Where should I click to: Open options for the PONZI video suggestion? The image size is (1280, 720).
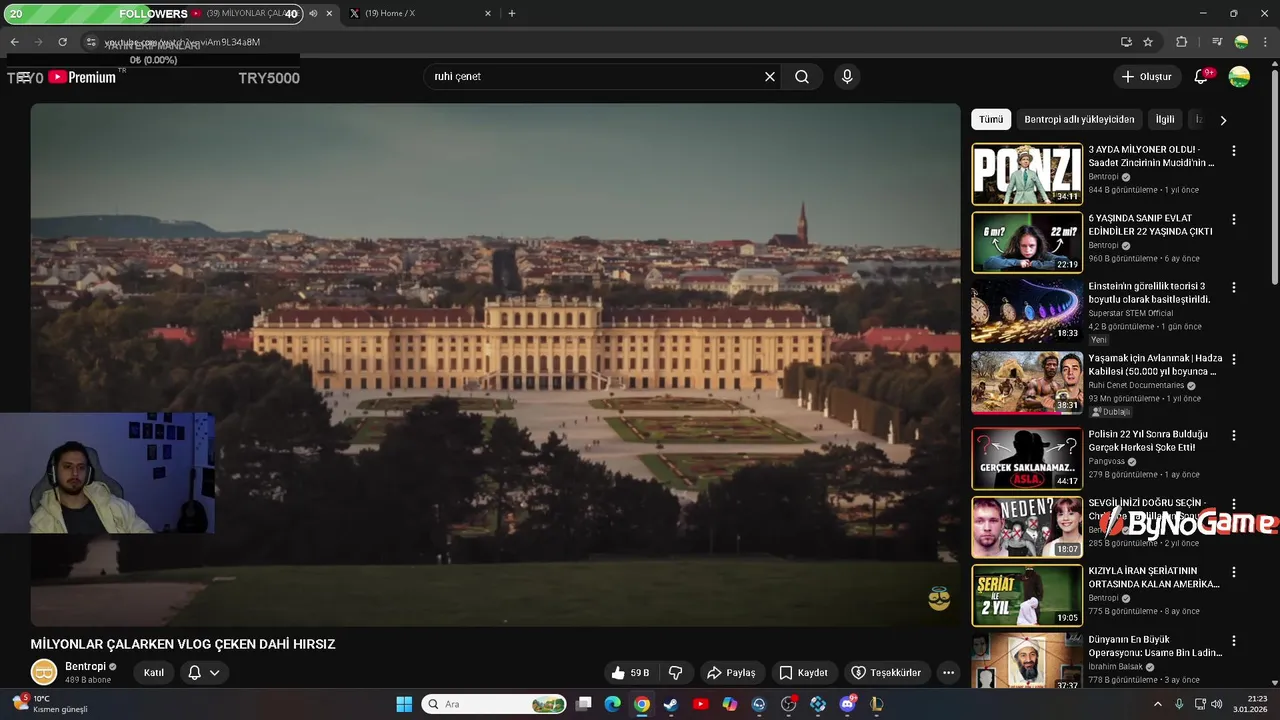click(1233, 151)
